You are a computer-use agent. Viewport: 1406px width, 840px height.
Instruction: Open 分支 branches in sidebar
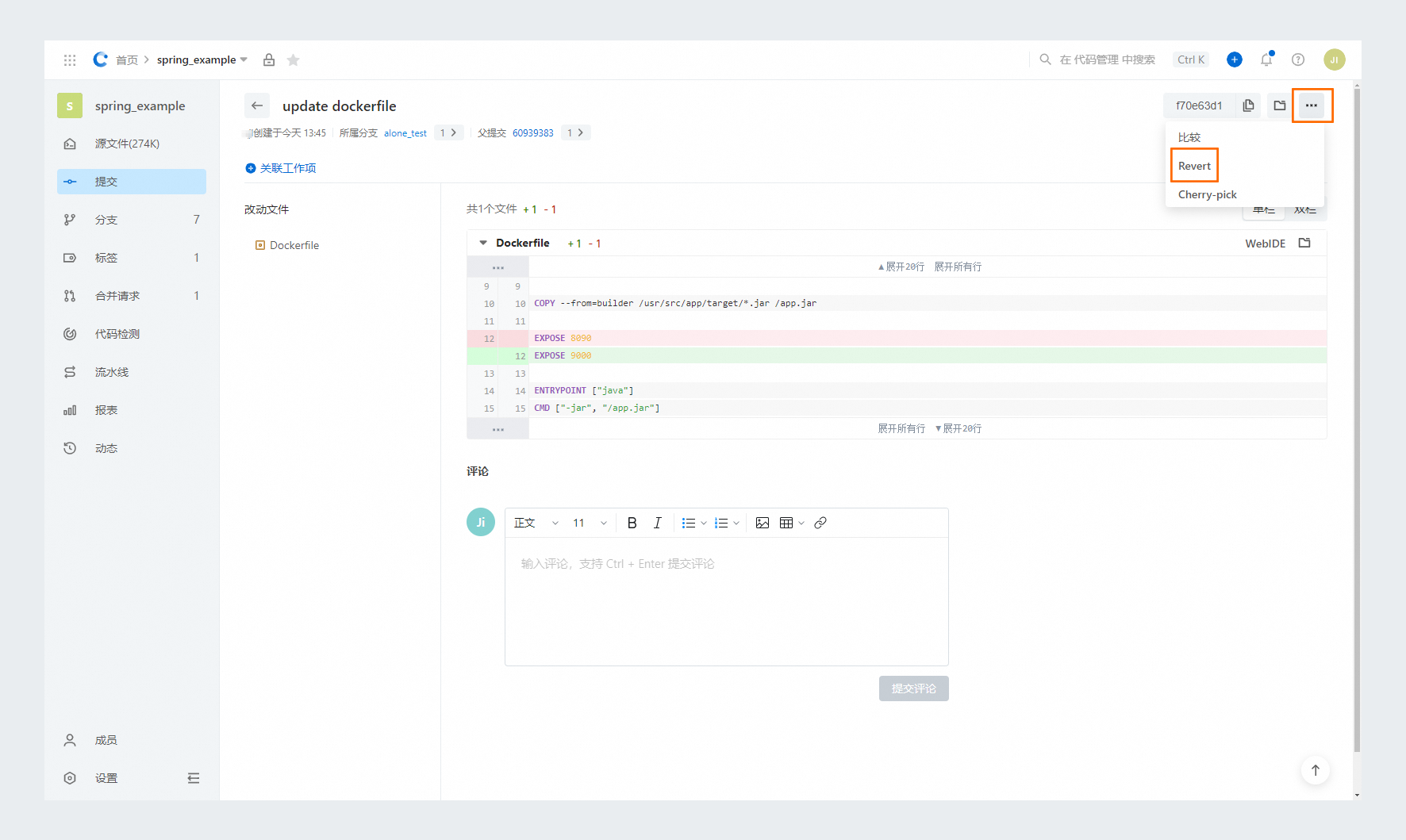132,220
